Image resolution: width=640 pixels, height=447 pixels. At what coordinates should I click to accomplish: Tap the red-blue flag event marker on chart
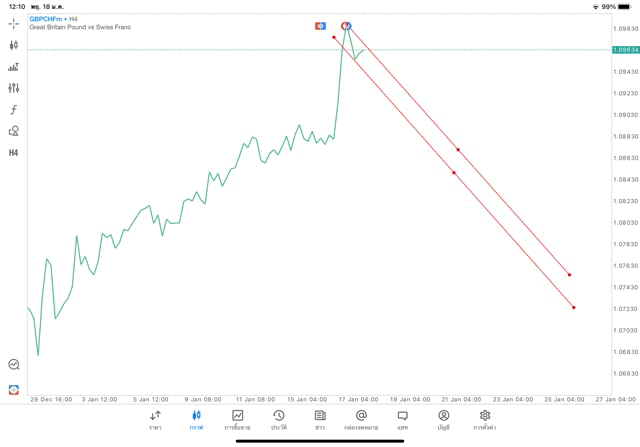tap(320, 25)
